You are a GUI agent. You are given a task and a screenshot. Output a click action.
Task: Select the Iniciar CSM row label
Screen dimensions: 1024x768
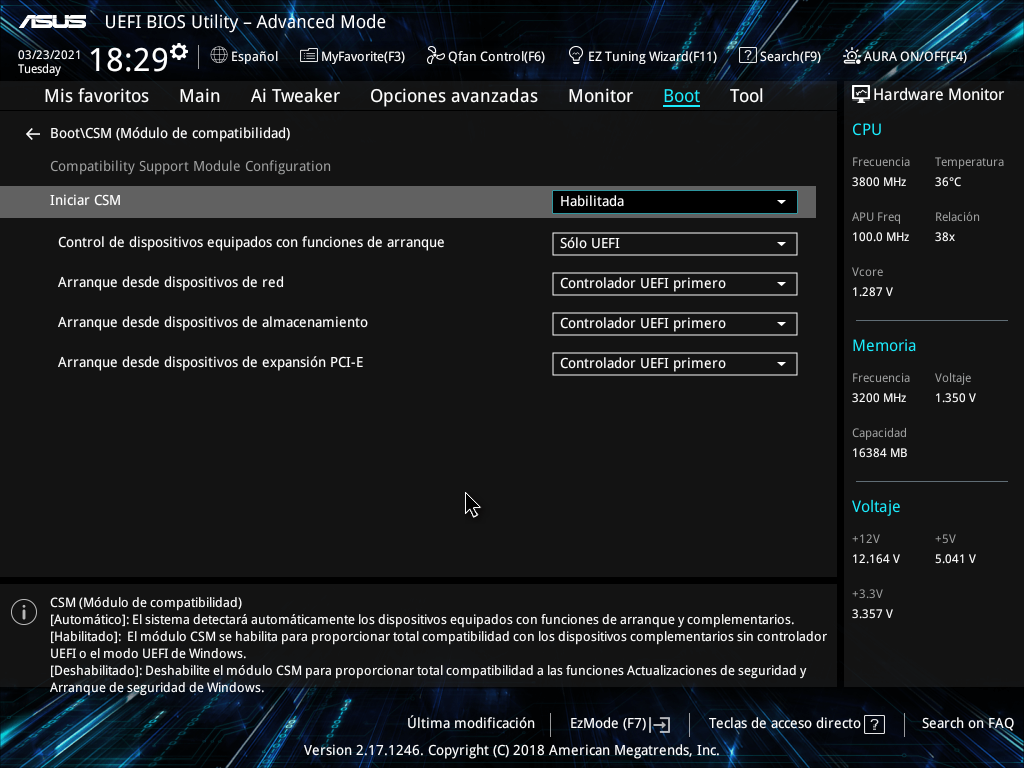(x=86, y=200)
